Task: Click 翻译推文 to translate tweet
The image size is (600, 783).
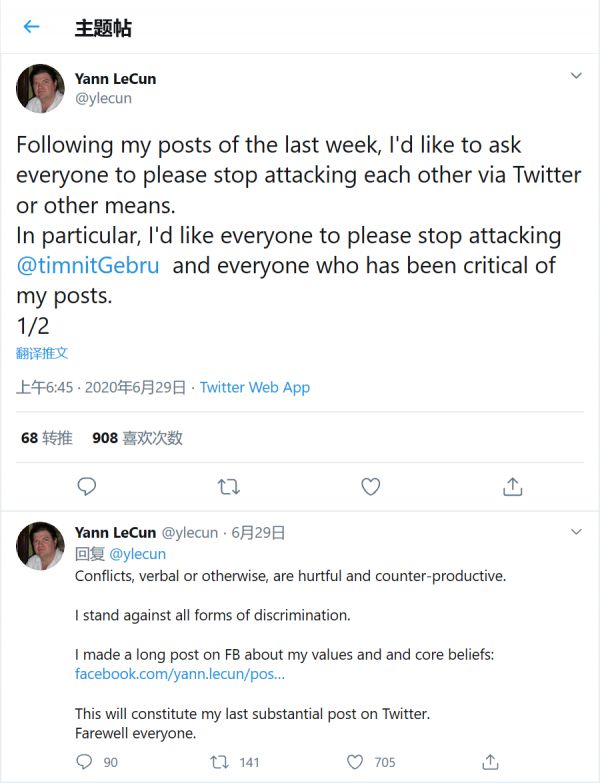Action: (x=42, y=353)
